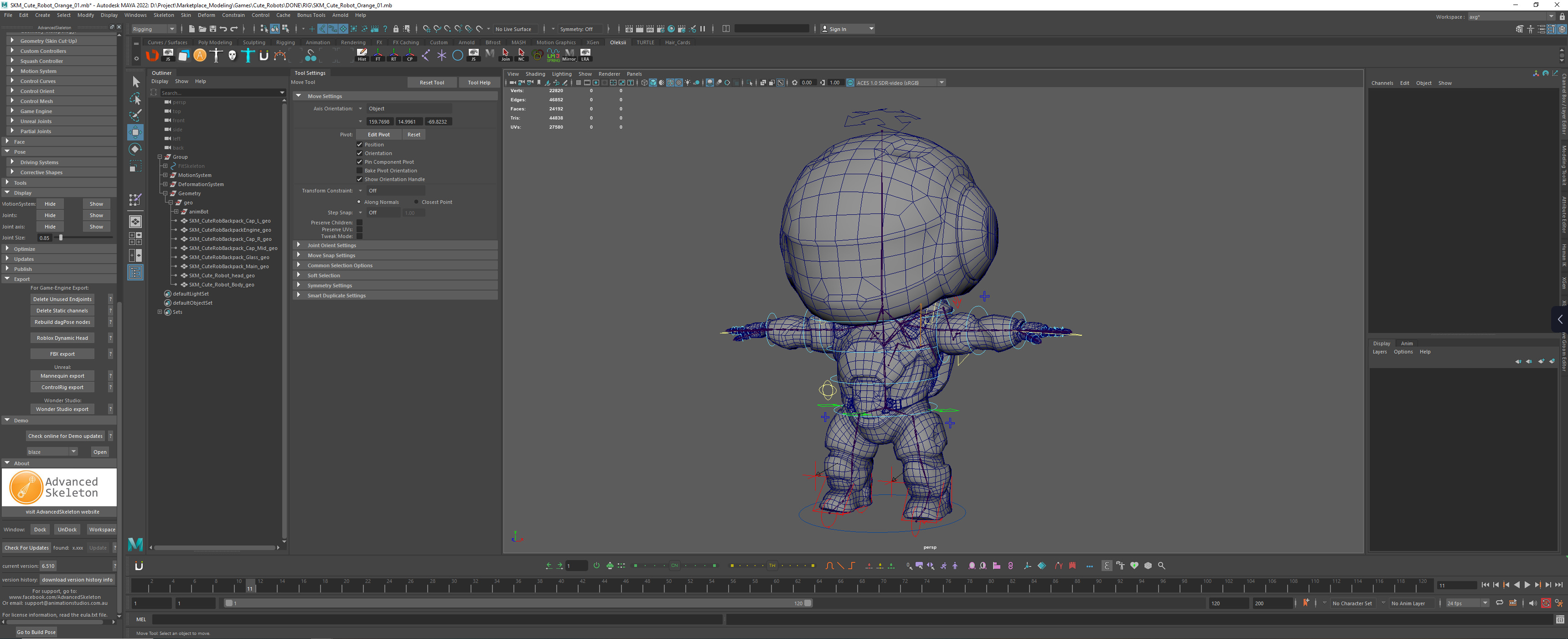Open the Rigging menu set dropdown
The height and width of the screenshot is (639, 1568).
(153, 29)
